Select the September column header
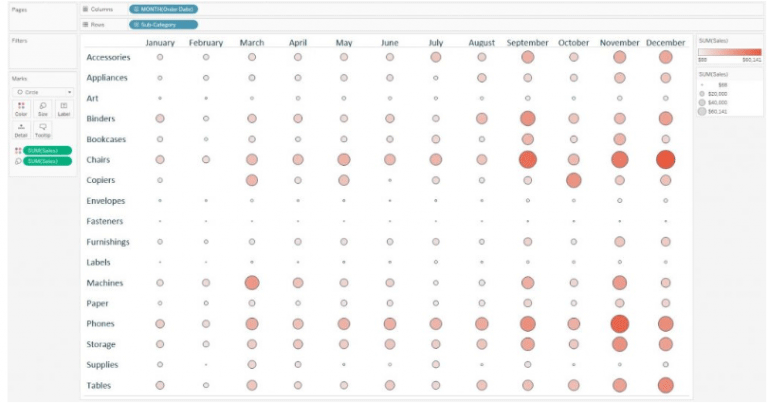Viewport: 768px width, 403px height. [527, 43]
